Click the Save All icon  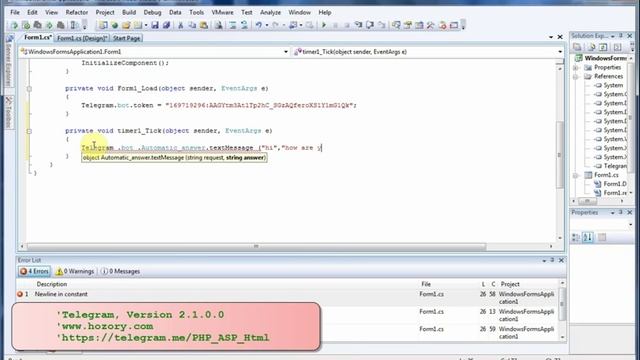(166, 25)
